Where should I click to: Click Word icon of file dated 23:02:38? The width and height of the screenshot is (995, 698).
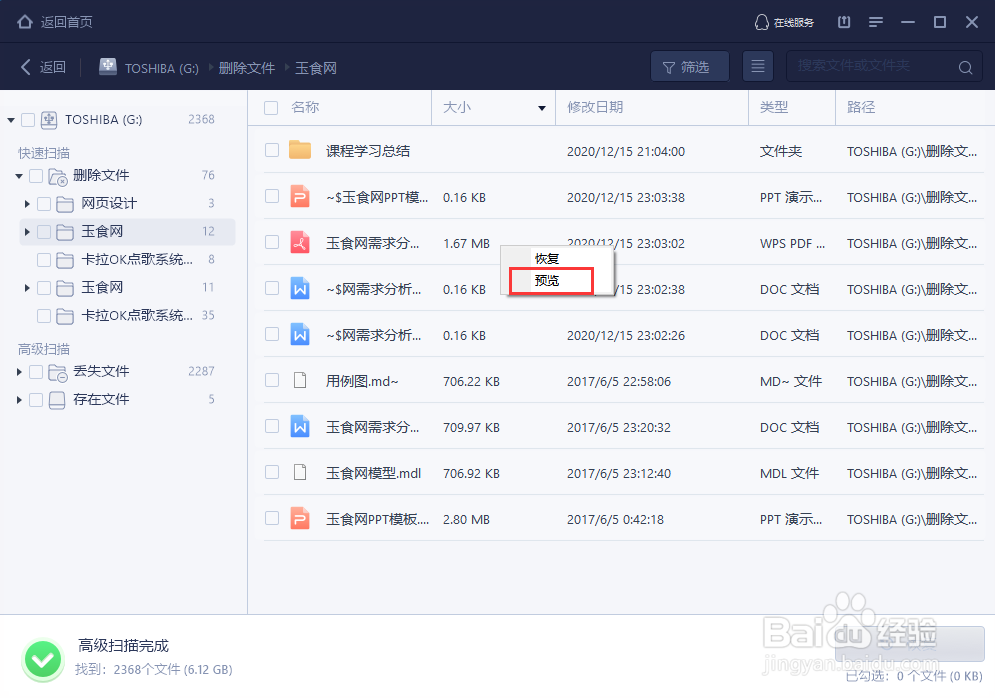point(300,289)
